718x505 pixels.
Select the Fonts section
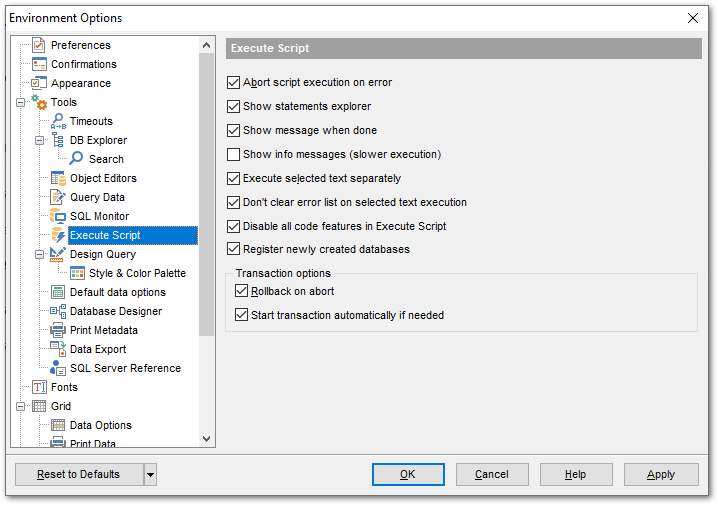(x=65, y=387)
